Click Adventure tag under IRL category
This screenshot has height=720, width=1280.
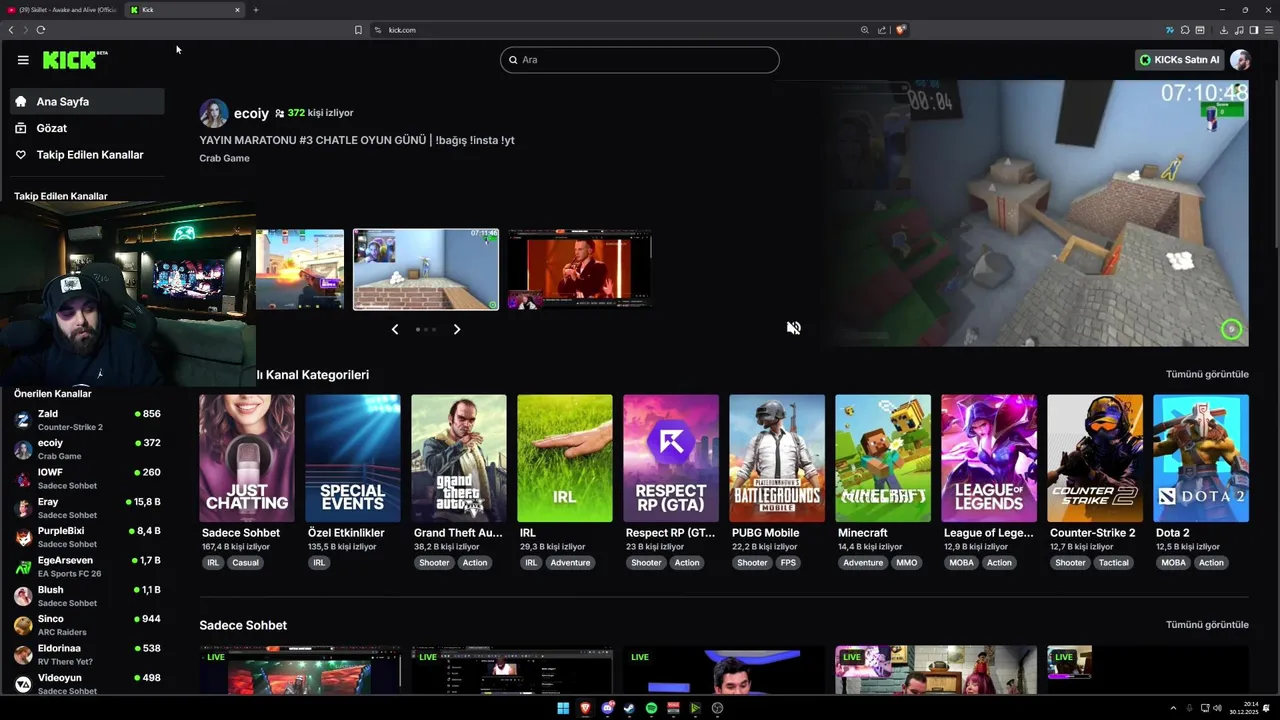tap(570, 563)
